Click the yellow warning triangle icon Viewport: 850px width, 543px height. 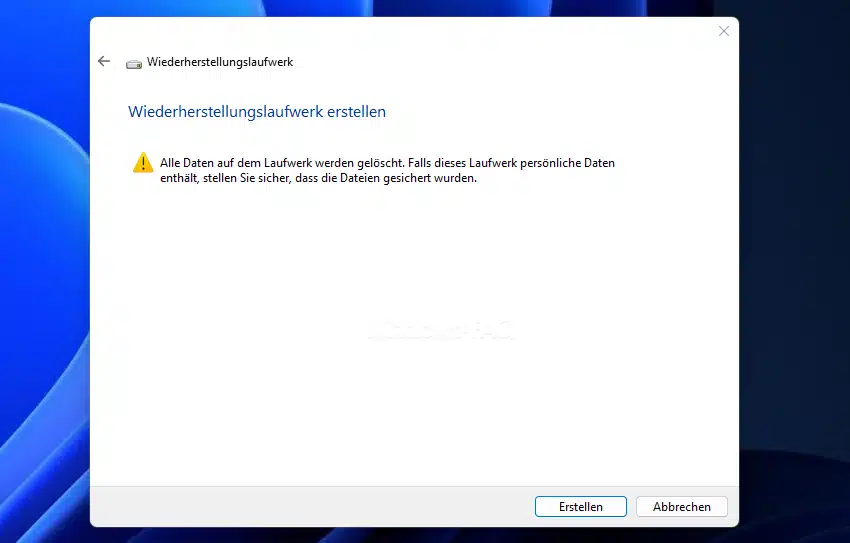143,163
